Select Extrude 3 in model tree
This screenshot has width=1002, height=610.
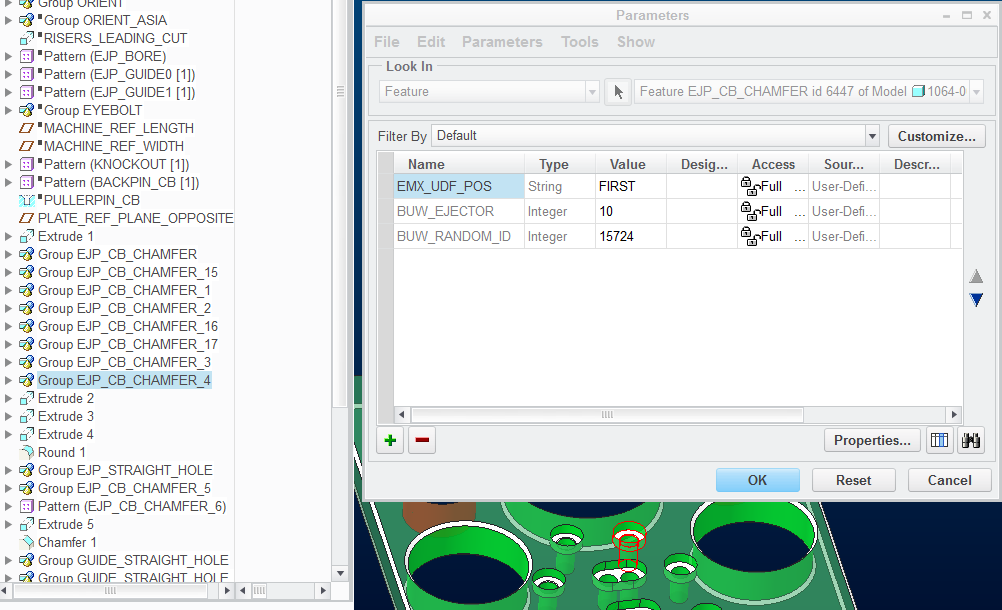(66, 416)
